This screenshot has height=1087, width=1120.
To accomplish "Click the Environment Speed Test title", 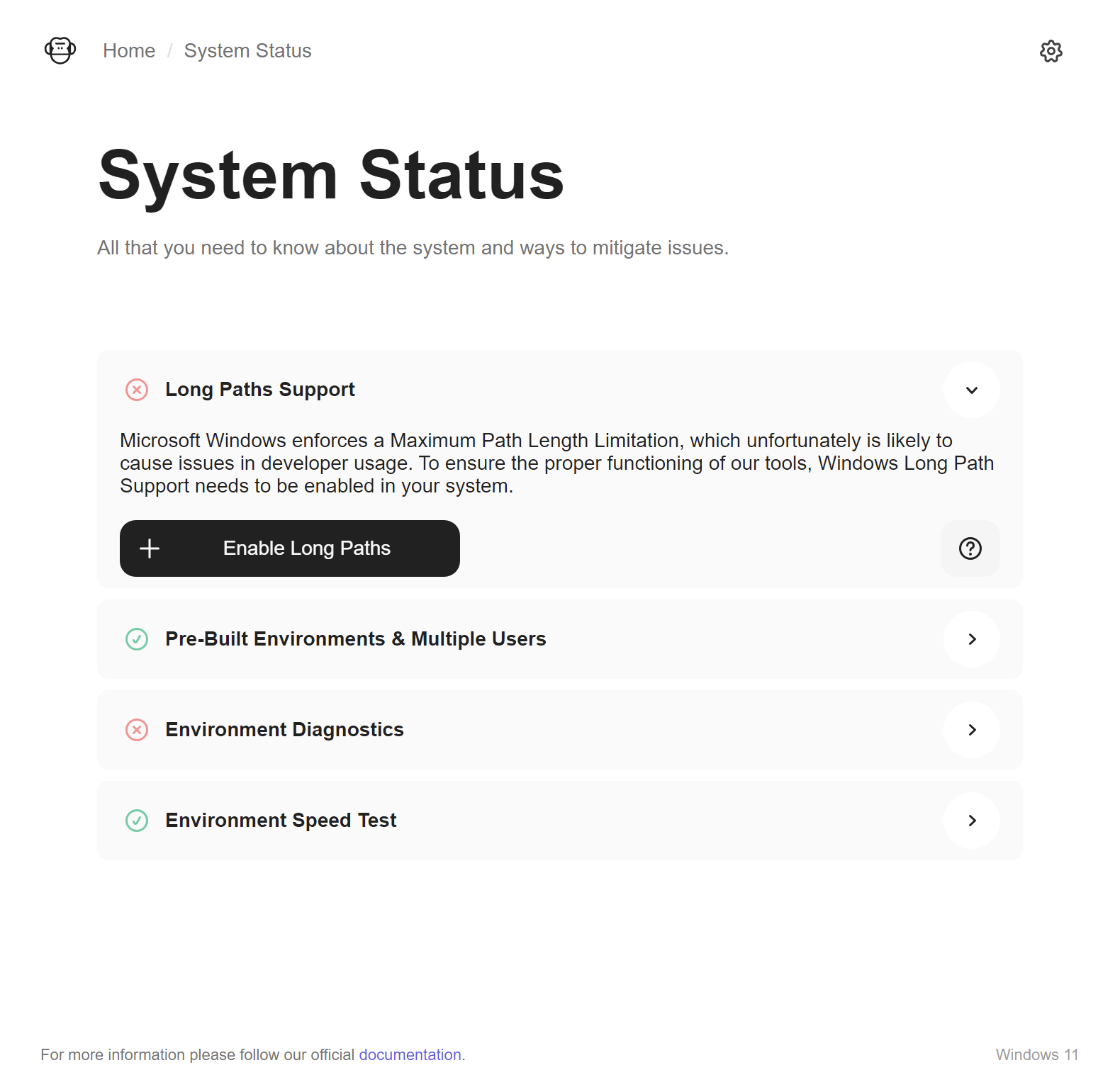I will click(281, 821).
